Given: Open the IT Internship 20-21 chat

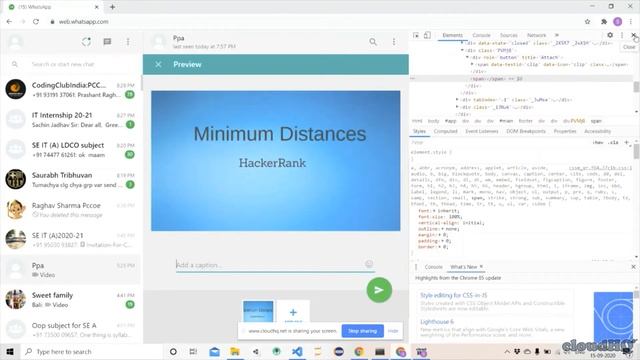Looking at the screenshot, I should tap(70, 120).
